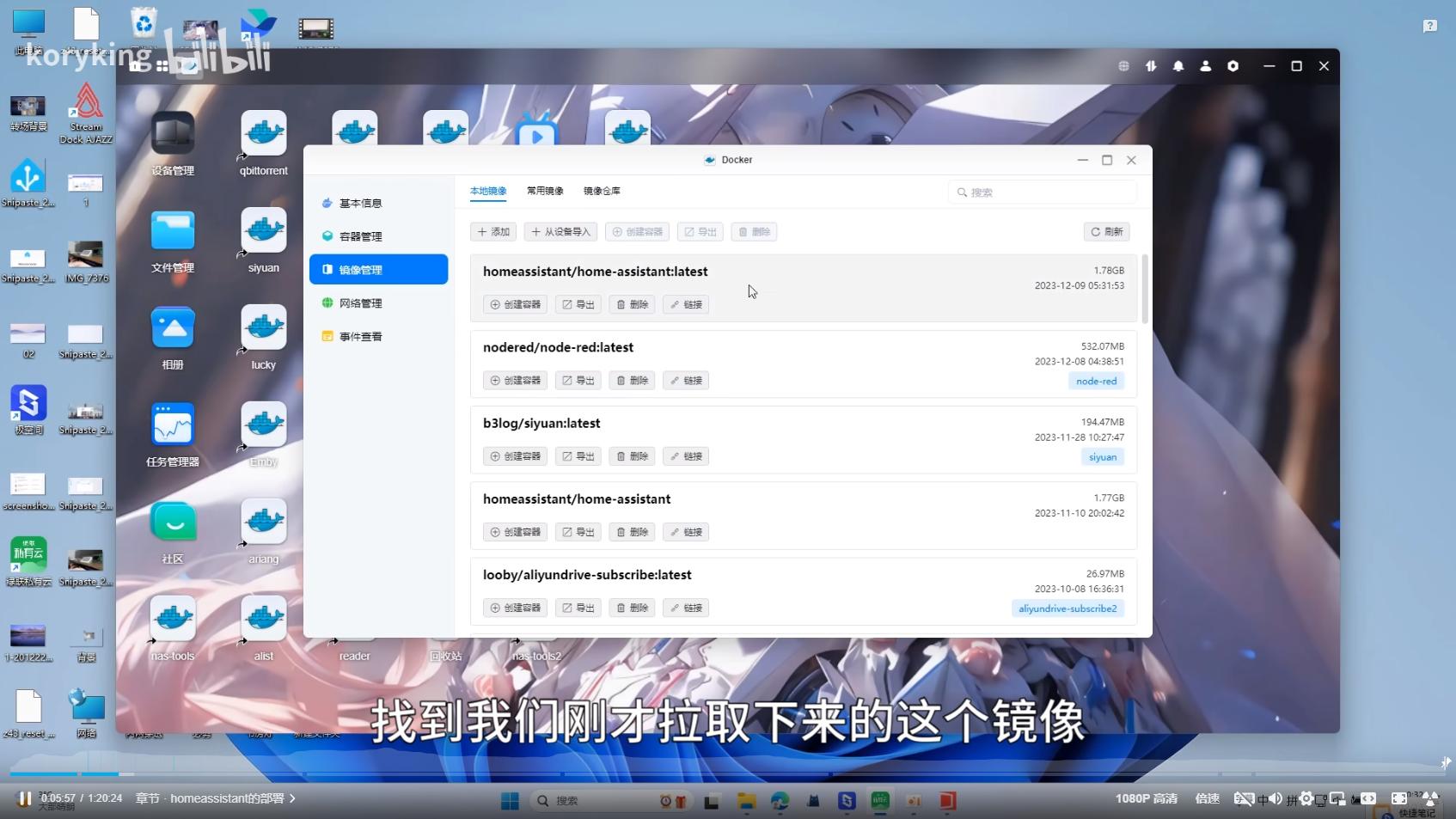Open Microsoft Edge from the Windows taskbar

pos(780,801)
